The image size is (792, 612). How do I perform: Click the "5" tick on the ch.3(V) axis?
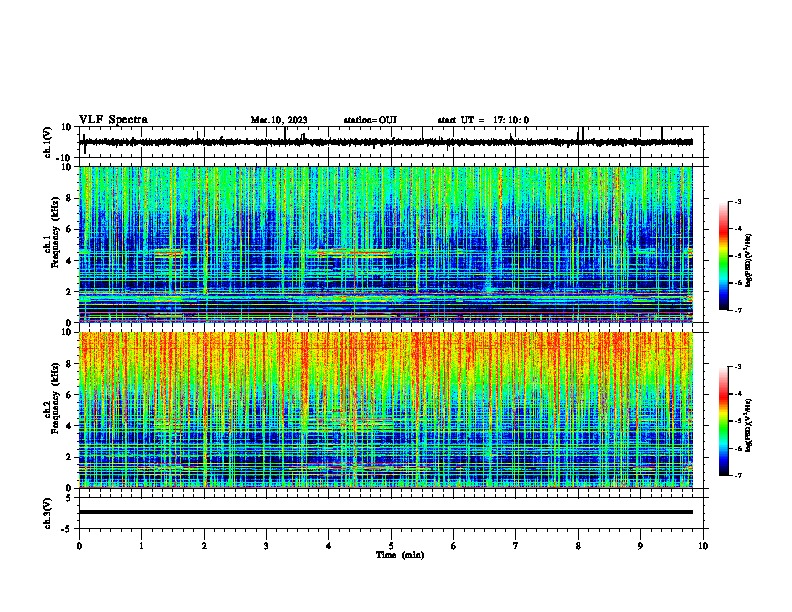(69, 498)
